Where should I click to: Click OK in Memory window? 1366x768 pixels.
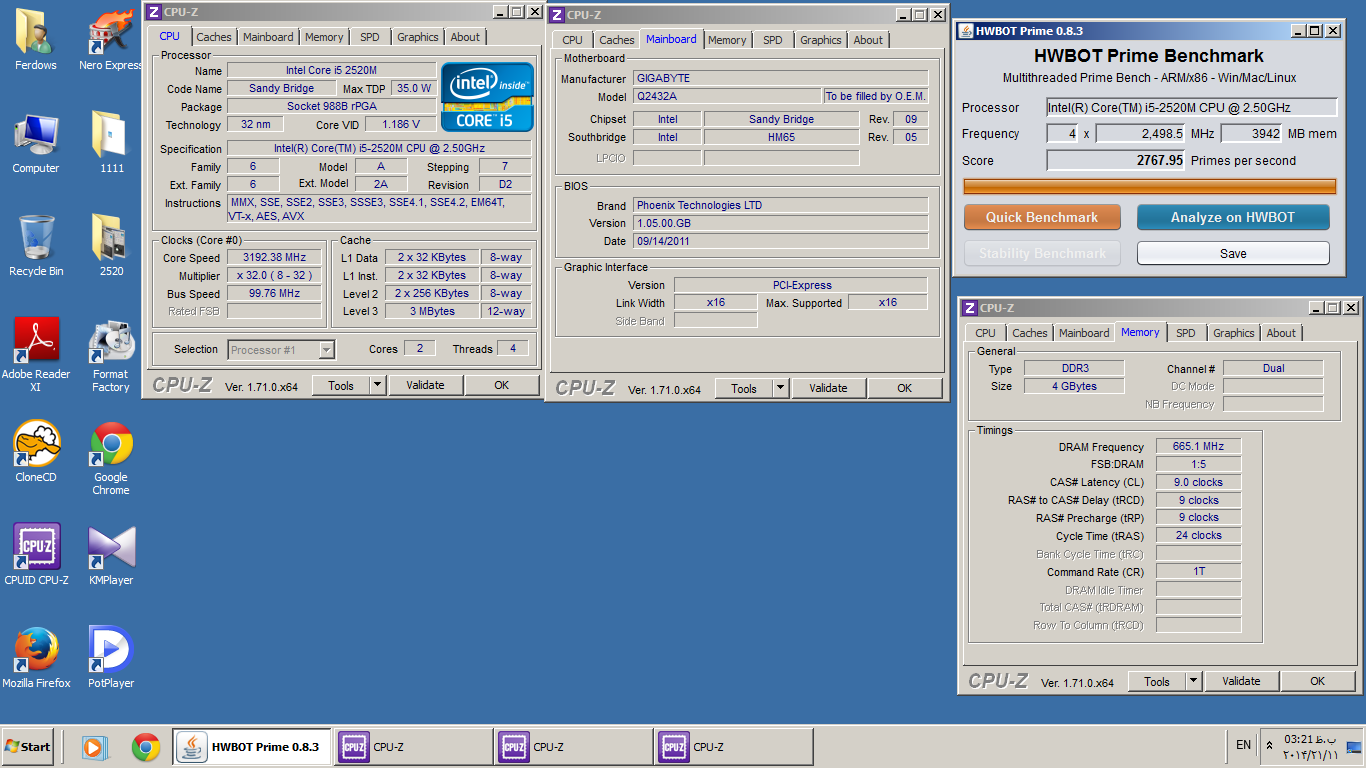point(1318,681)
